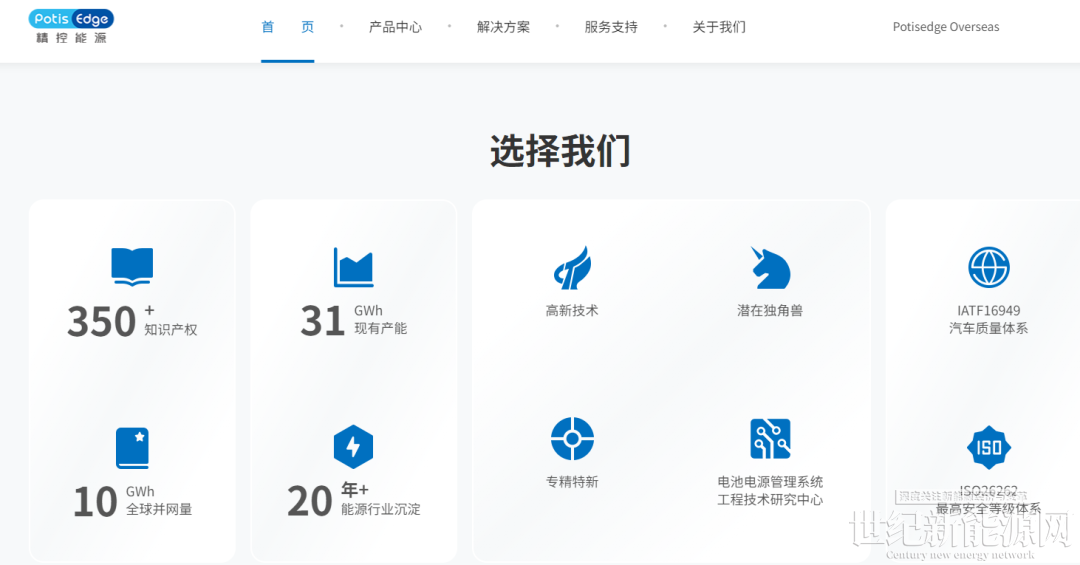Visit the Potisedge Overseas link
The width and height of the screenshot is (1080, 565).
pos(945,27)
